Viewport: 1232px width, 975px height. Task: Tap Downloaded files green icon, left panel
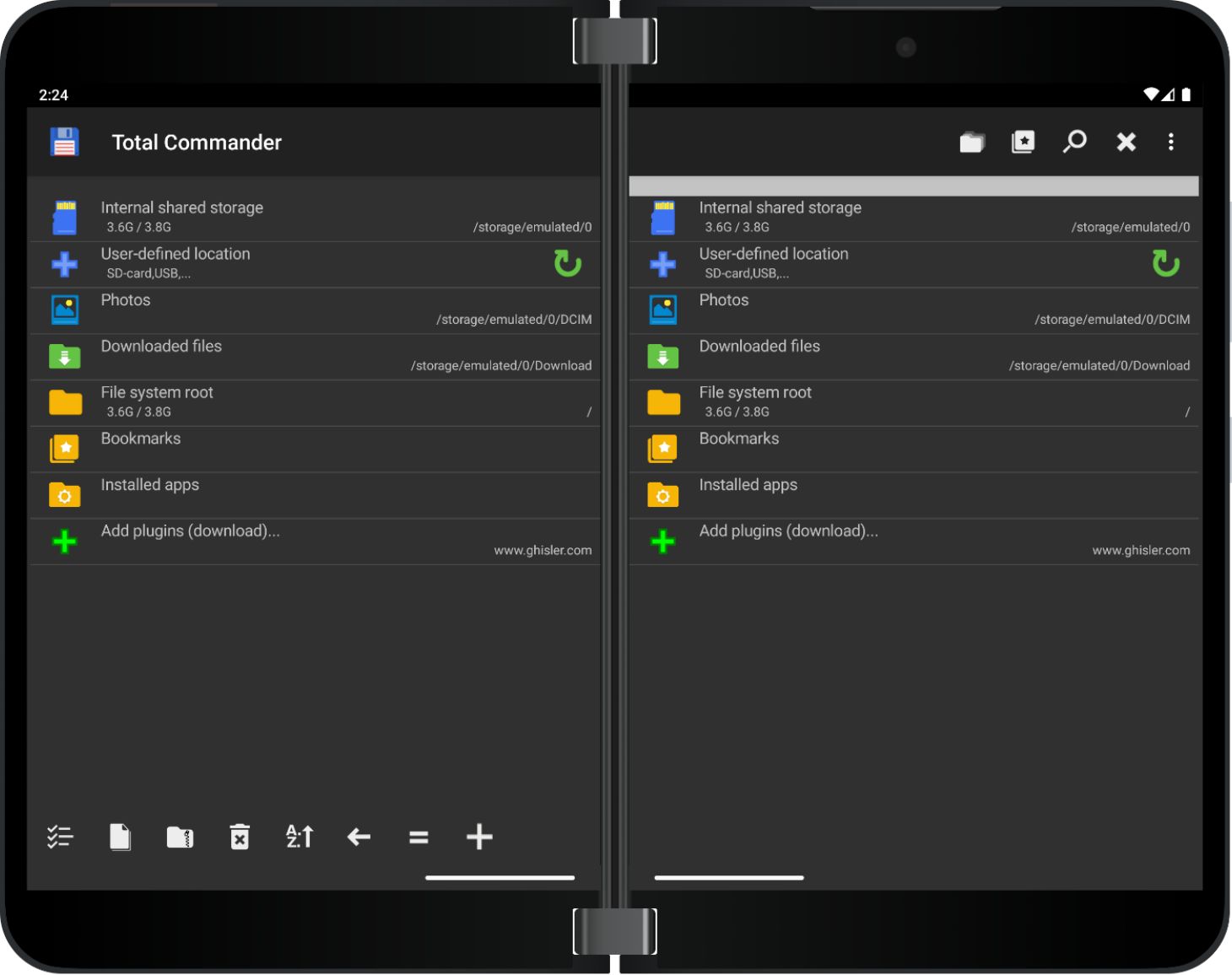click(x=65, y=356)
